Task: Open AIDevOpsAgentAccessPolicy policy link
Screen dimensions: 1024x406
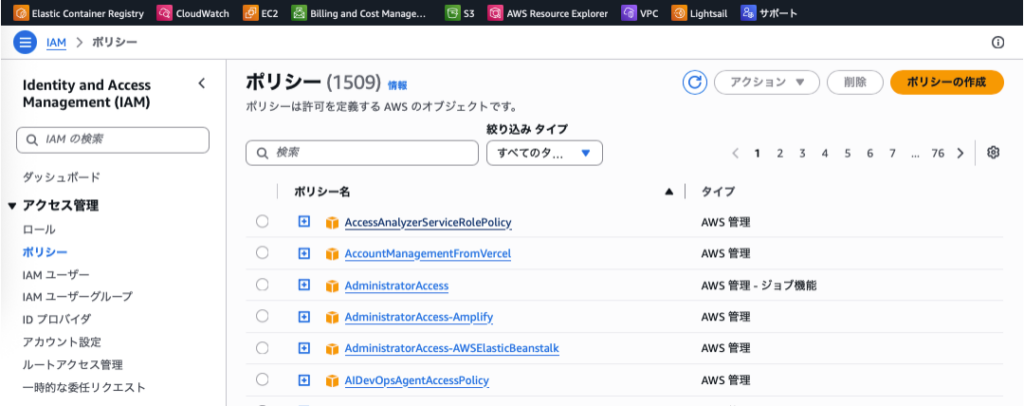Action: pos(417,380)
